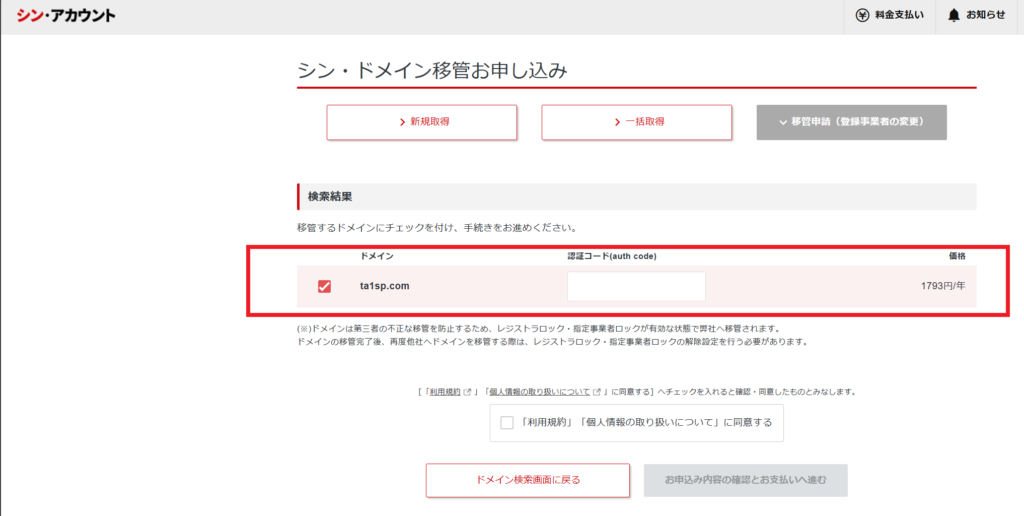Open notifications via the bell icon
1024x516 pixels.
(x=954, y=15)
